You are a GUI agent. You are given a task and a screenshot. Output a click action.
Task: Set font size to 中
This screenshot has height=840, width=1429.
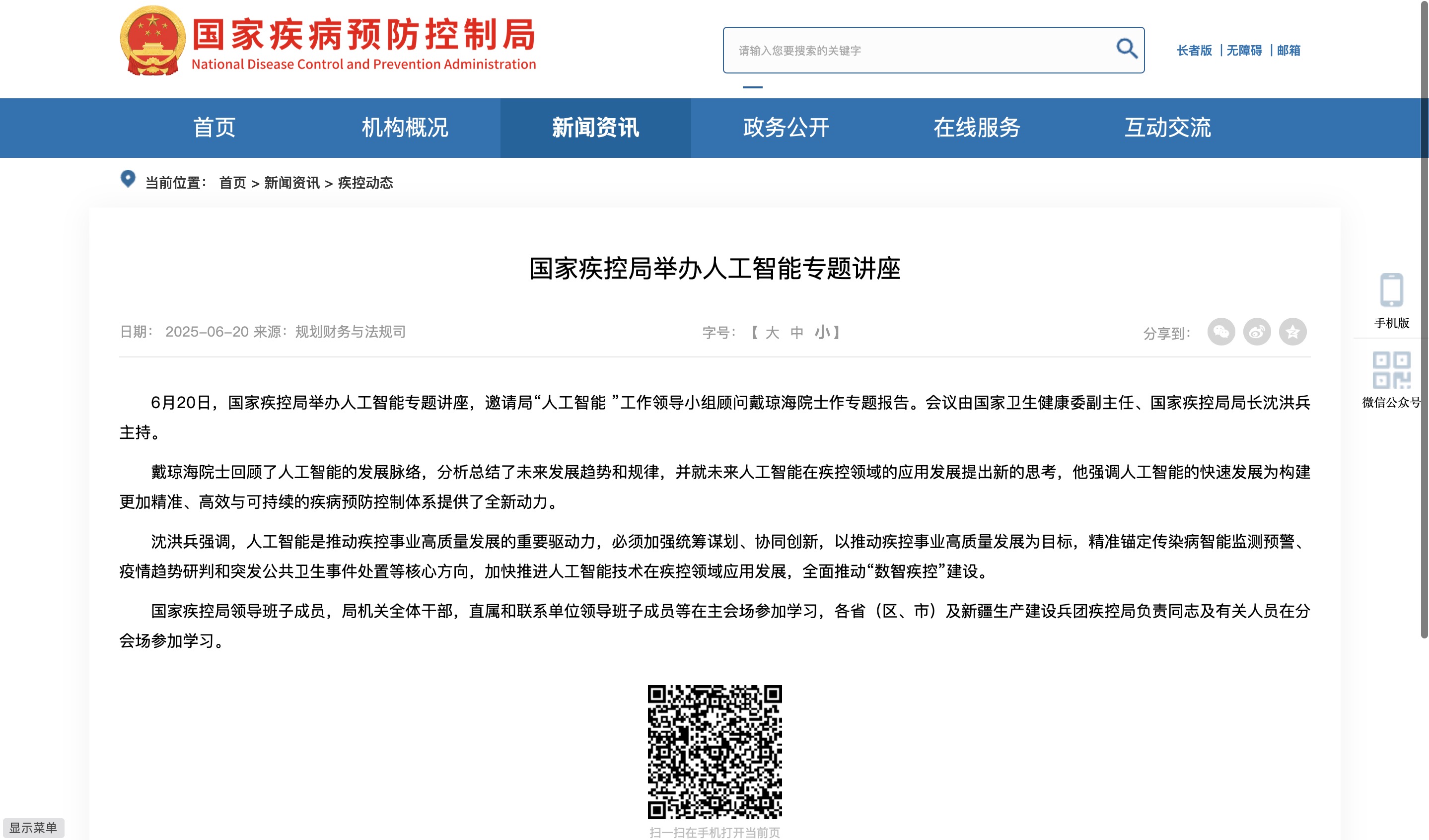797,333
